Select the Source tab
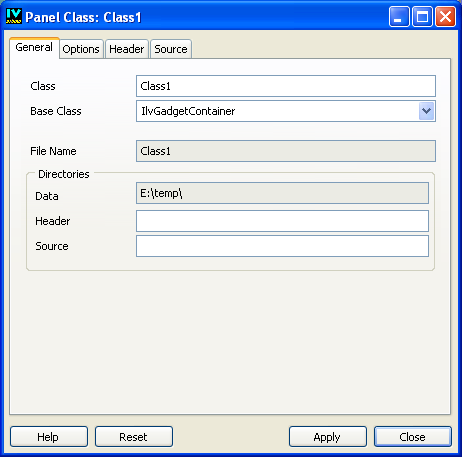 tap(171, 49)
